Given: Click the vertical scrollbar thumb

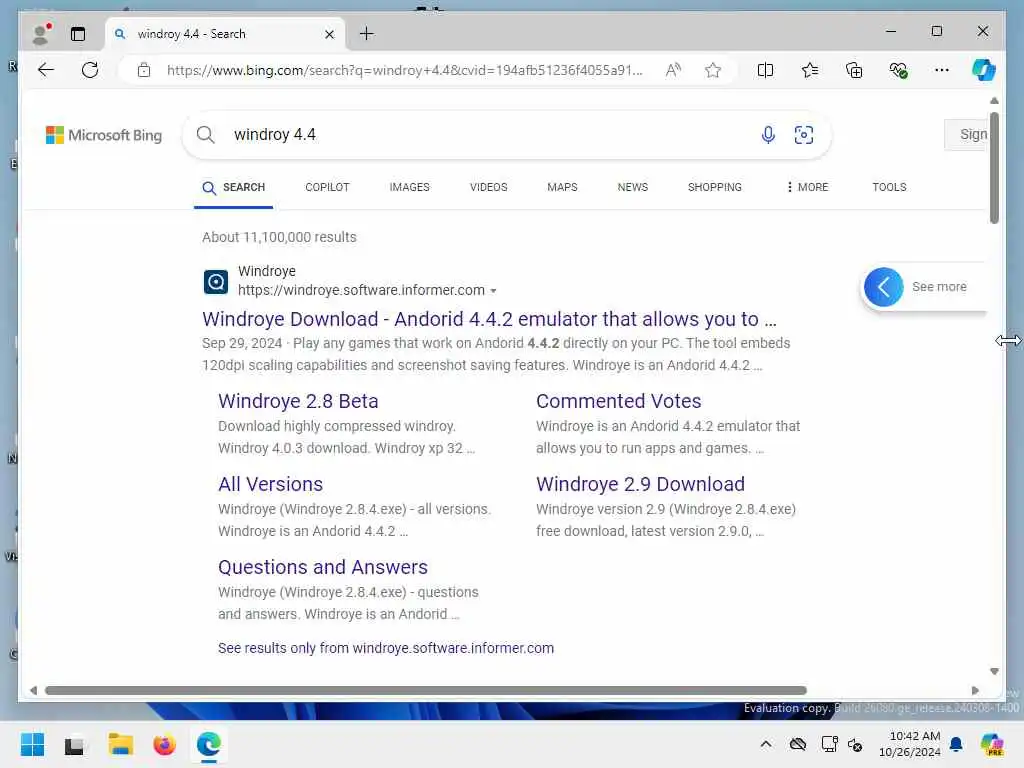Looking at the screenshot, I should click(x=994, y=168).
